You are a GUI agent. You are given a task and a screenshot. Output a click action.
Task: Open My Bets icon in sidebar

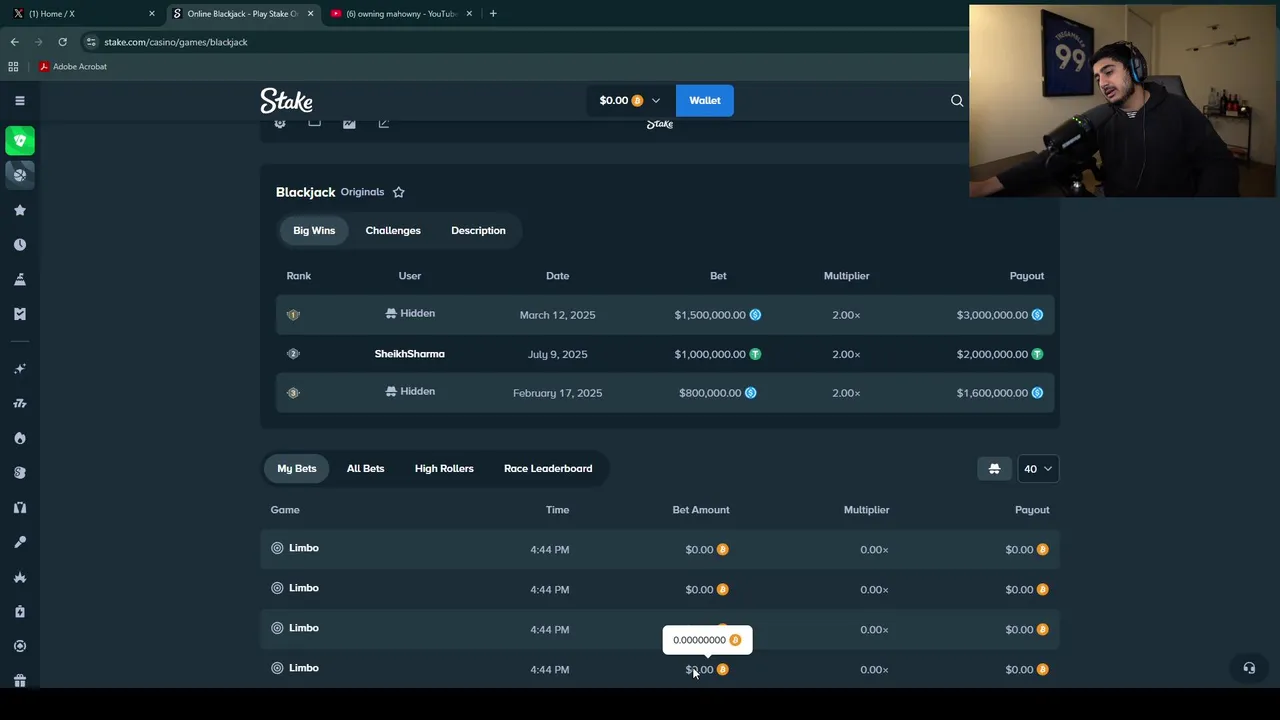[x=19, y=314]
